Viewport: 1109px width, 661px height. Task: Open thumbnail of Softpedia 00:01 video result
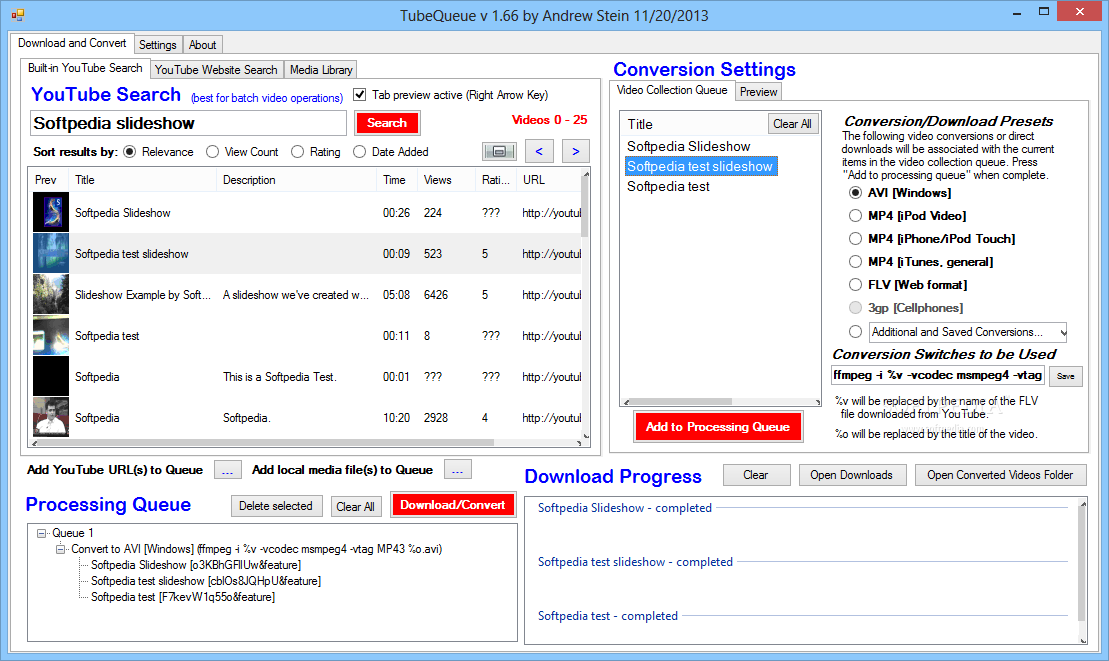click(x=51, y=376)
